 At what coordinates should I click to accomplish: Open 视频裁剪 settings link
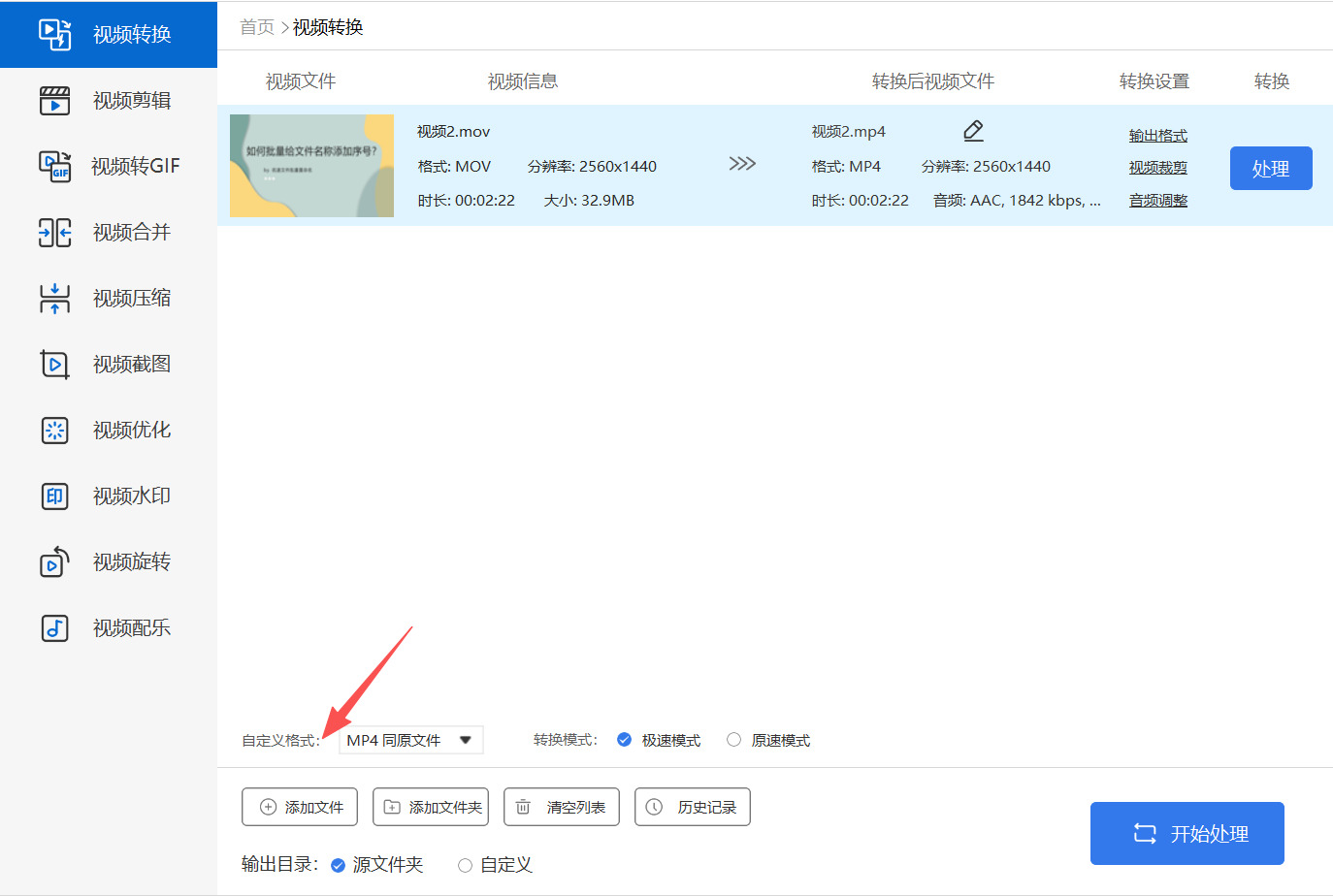pyautogui.click(x=1158, y=167)
